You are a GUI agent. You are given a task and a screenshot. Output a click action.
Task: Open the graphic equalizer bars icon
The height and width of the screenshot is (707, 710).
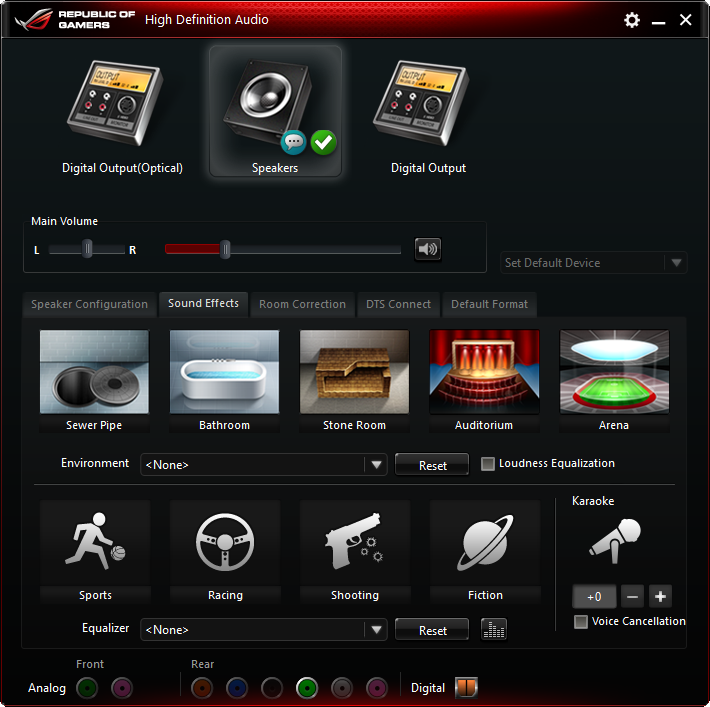494,629
